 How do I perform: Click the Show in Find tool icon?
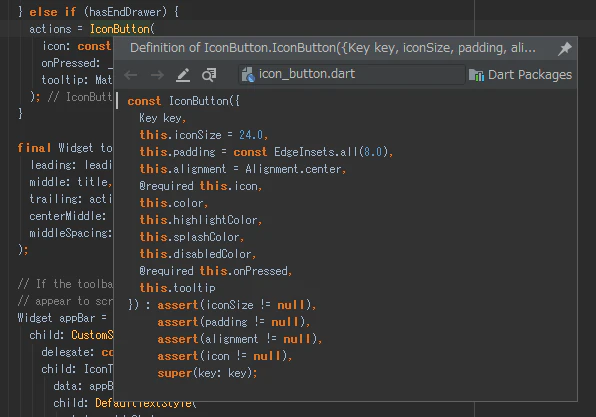(209, 75)
